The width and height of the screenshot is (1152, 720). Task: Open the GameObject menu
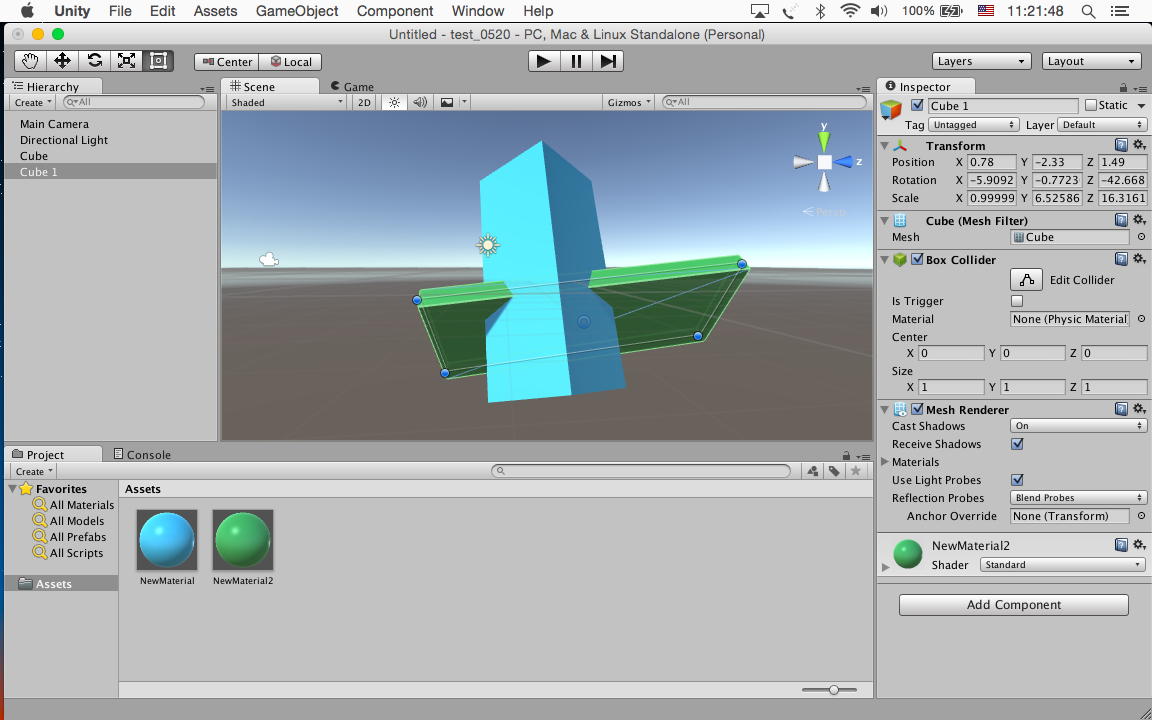click(x=297, y=11)
